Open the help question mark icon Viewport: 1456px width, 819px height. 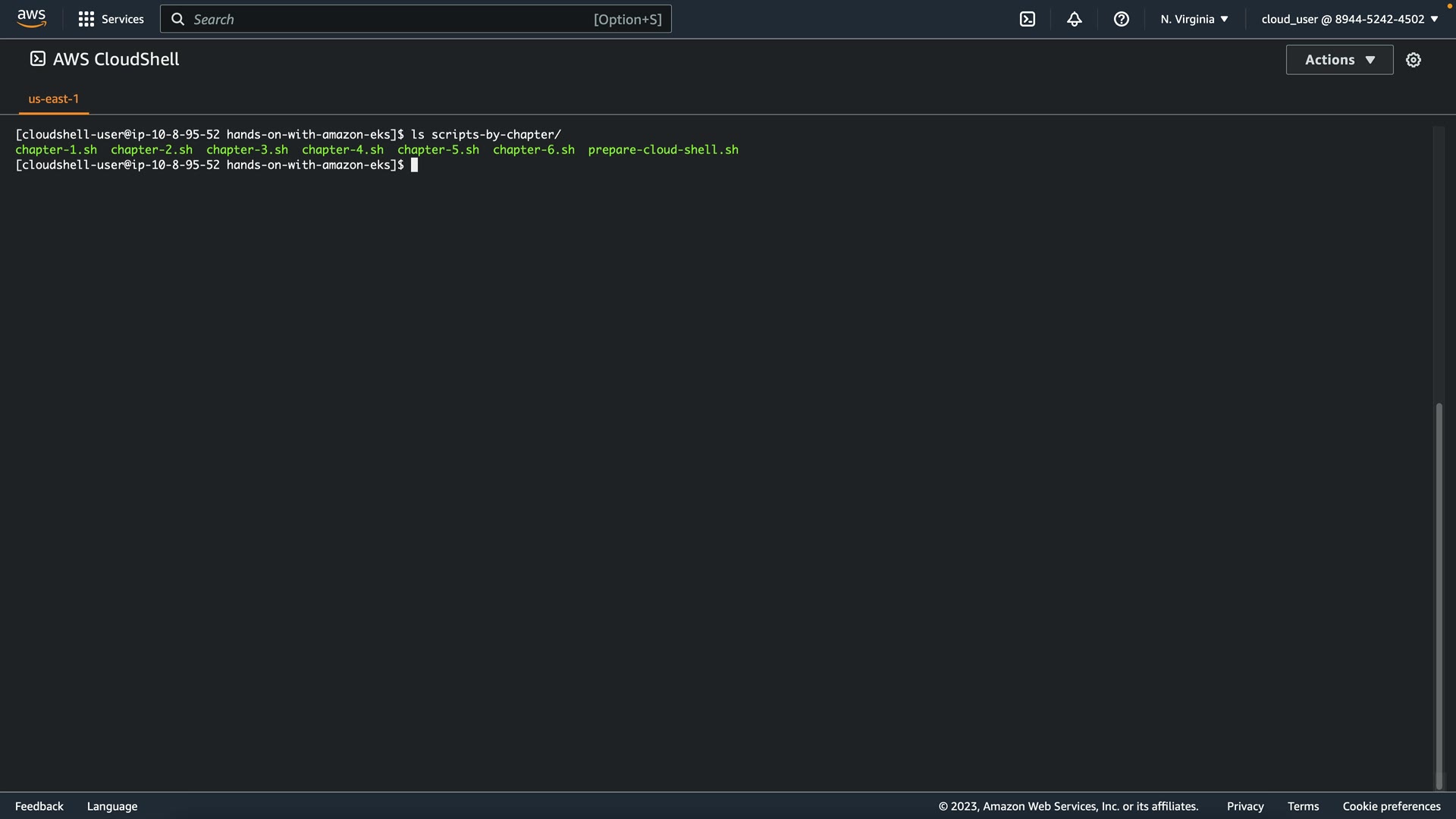pyautogui.click(x=1121, y=19)
